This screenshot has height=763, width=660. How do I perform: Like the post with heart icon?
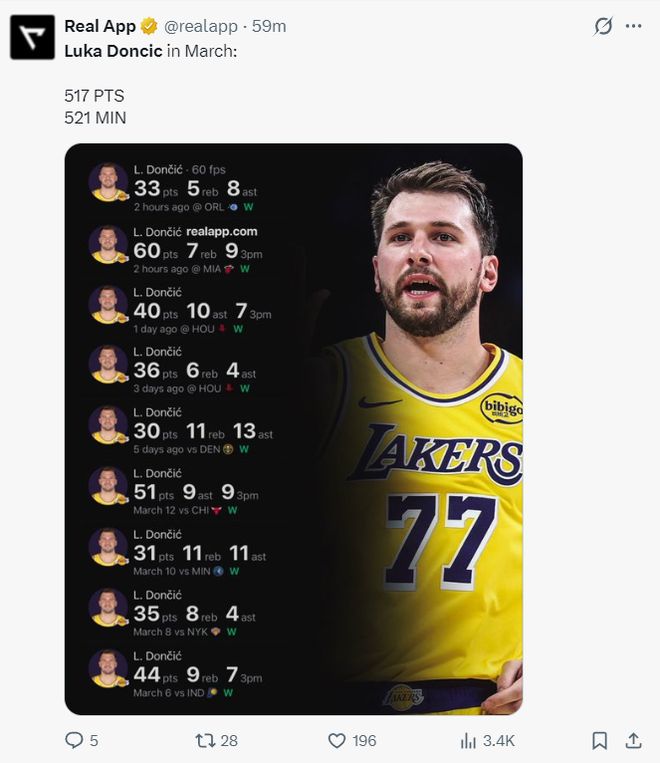click(337, 740)
